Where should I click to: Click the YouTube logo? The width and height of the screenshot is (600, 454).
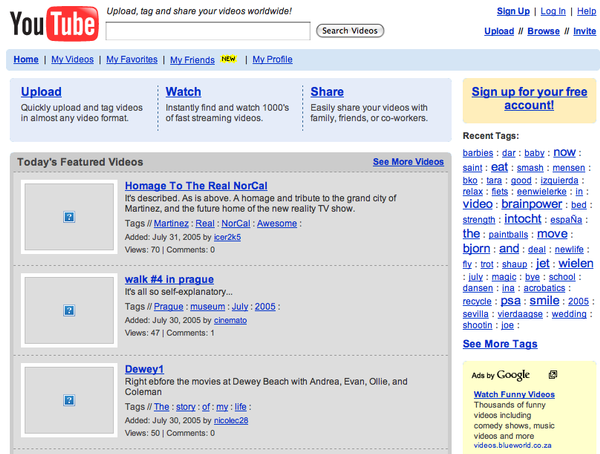(x=54, y=24)
